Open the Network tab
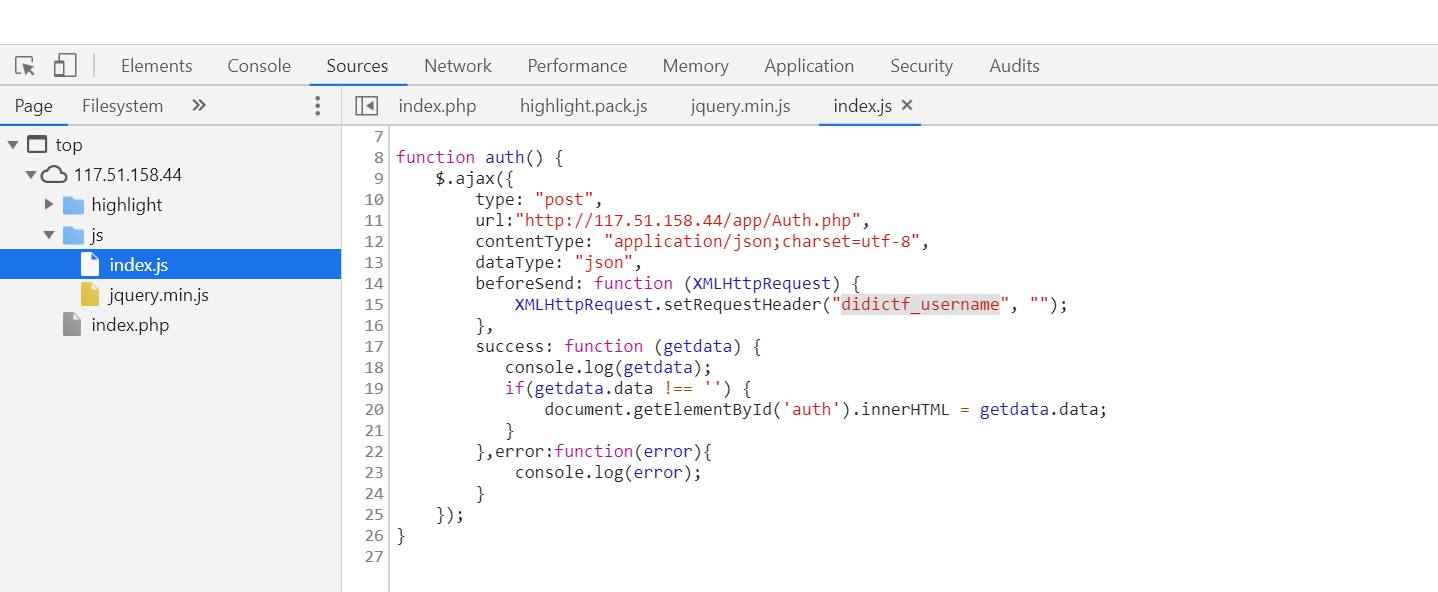This screenshot has height=592, width=1438. [458, 66]
